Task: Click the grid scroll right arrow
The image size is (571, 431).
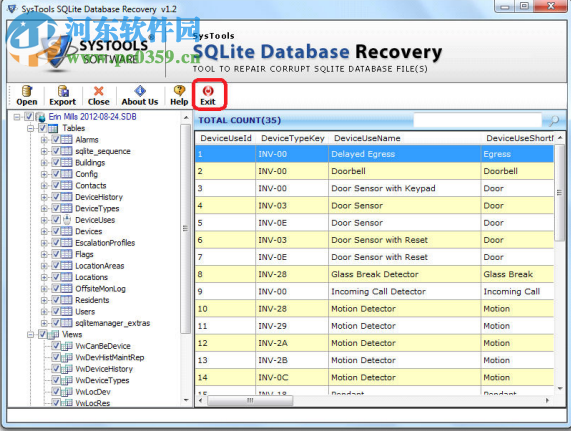Action: point(547,400)
